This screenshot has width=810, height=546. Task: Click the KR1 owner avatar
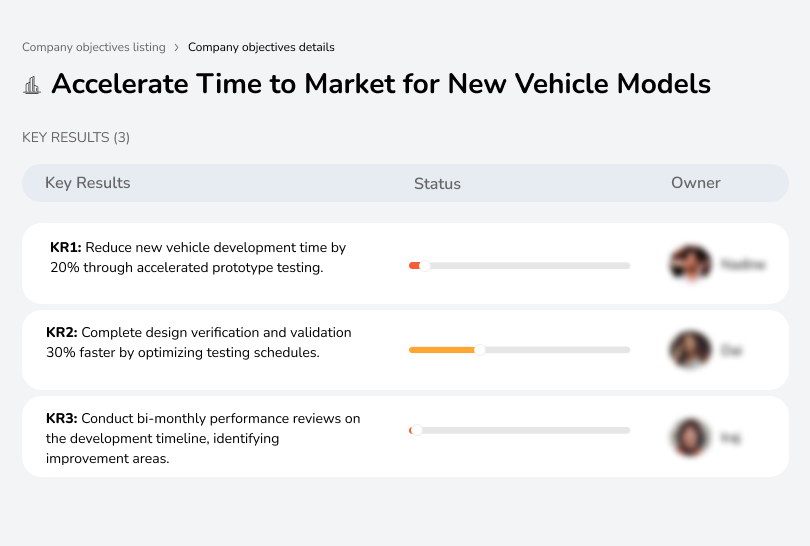tap(691, 263)
